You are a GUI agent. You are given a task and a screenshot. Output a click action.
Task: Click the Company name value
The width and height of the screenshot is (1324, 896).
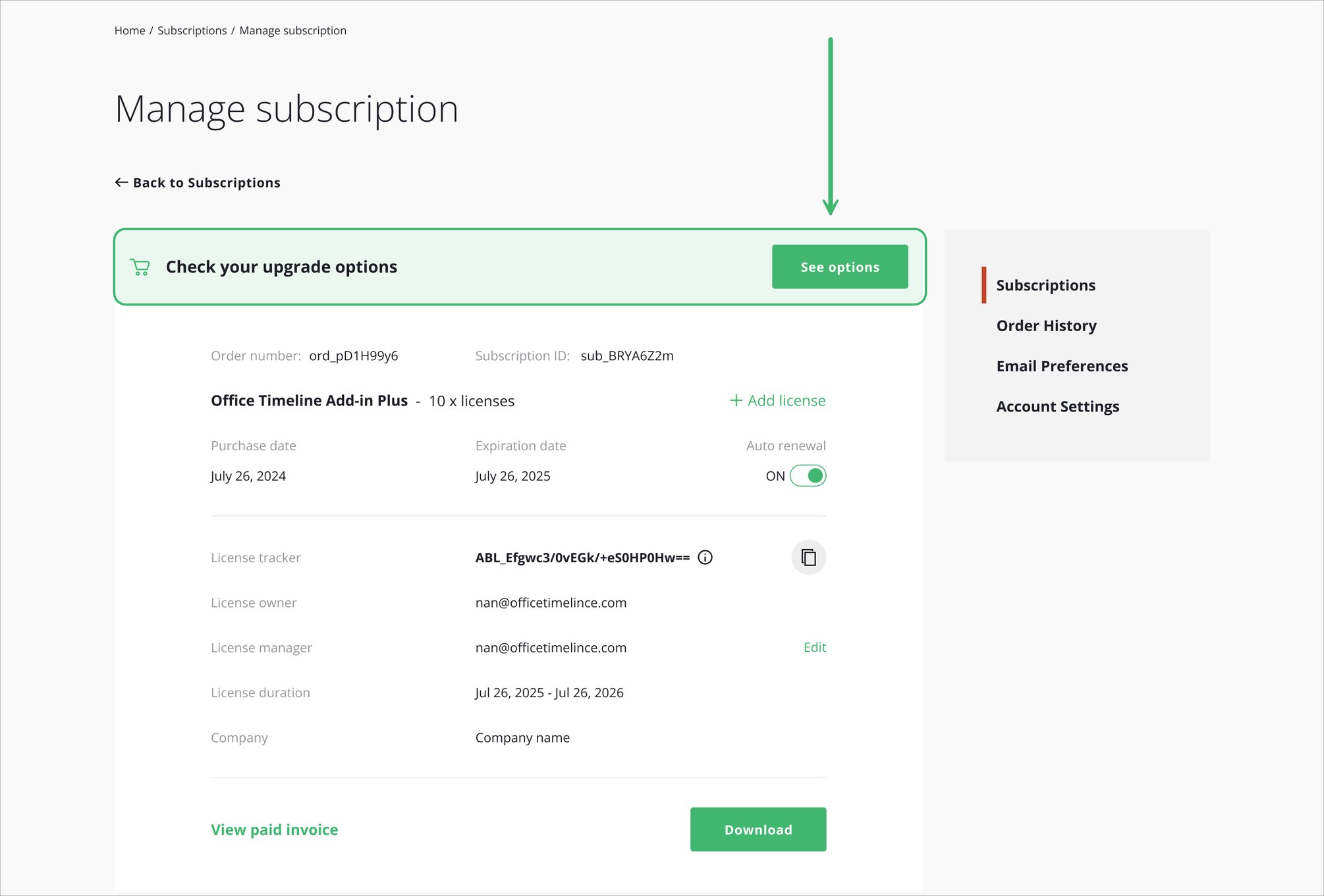pyautogui.click(x=522, y=737)
